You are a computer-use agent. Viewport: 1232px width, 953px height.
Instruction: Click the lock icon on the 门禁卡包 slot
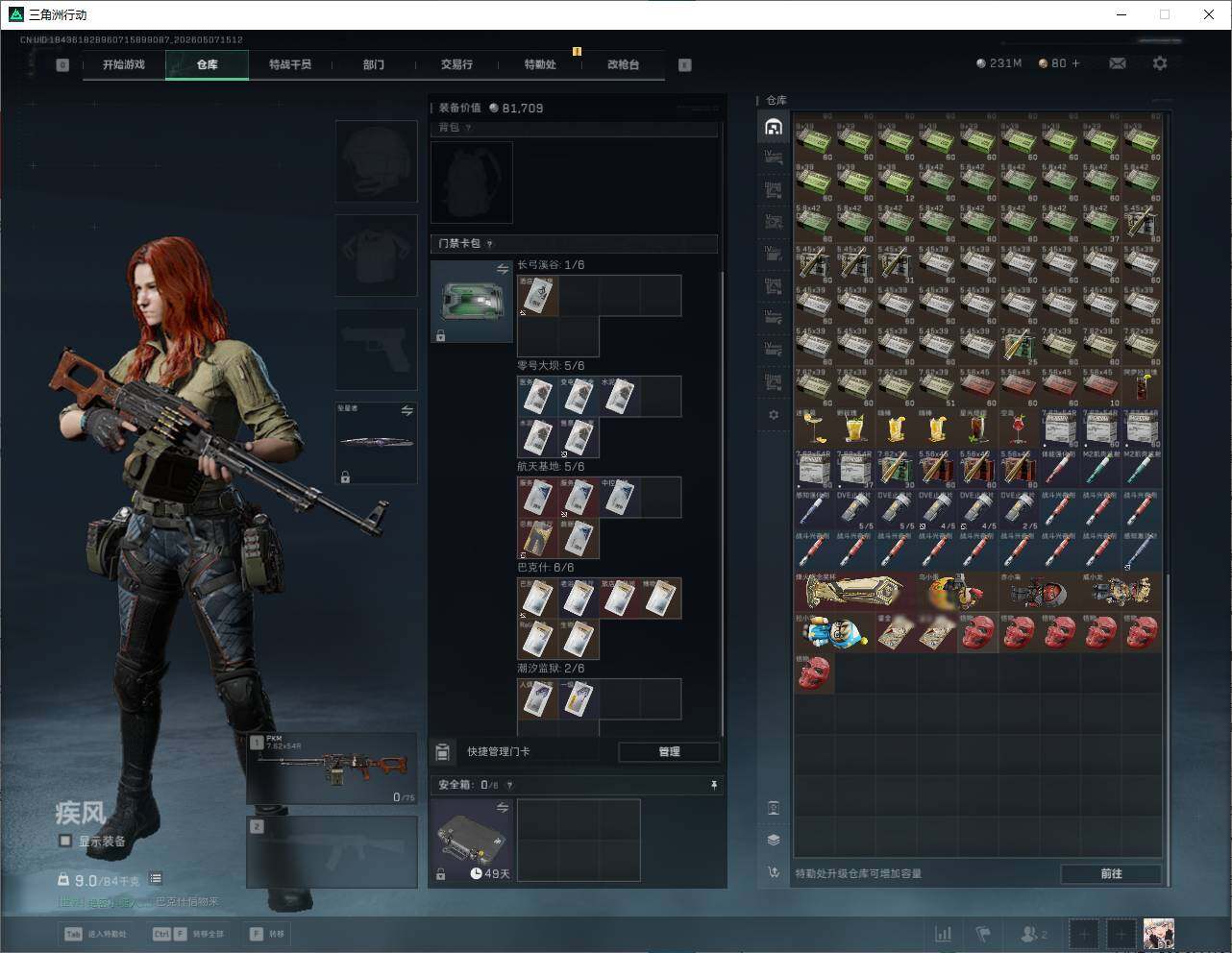pyautogui.click(x=440, y=336)
